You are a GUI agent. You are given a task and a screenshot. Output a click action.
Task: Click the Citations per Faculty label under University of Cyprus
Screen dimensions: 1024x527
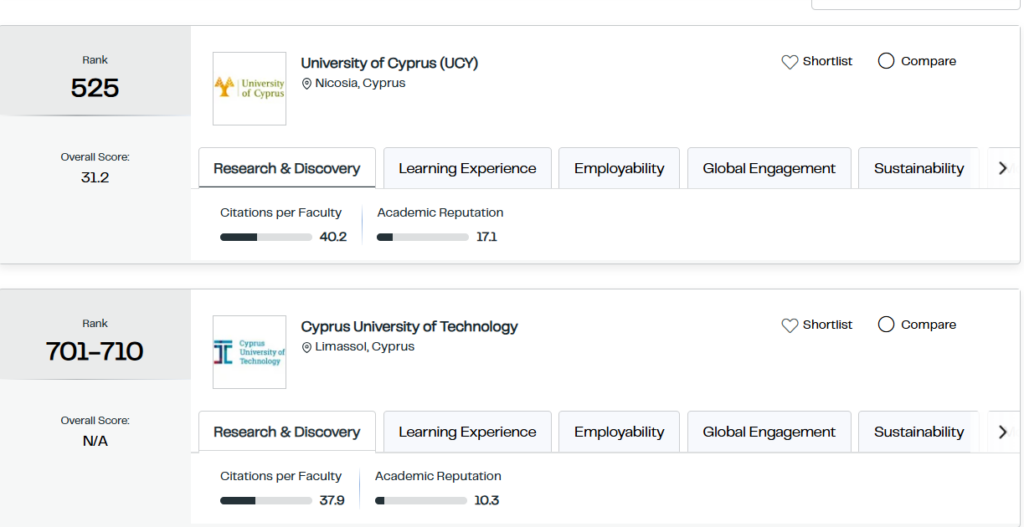pyautogui.click(x=281, y=212)
